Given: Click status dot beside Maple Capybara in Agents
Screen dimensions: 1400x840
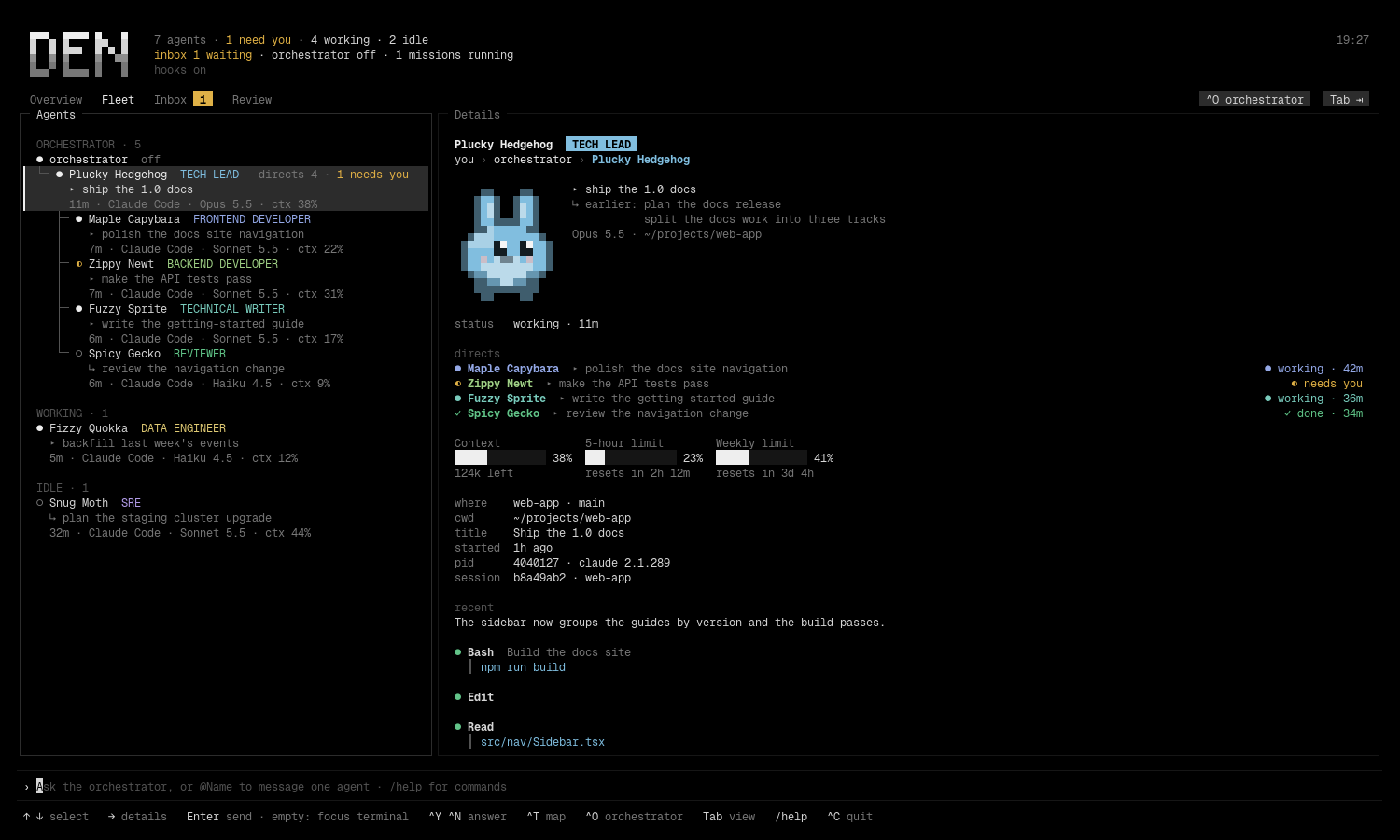Looking at the screenshot, I should (78, 219).
